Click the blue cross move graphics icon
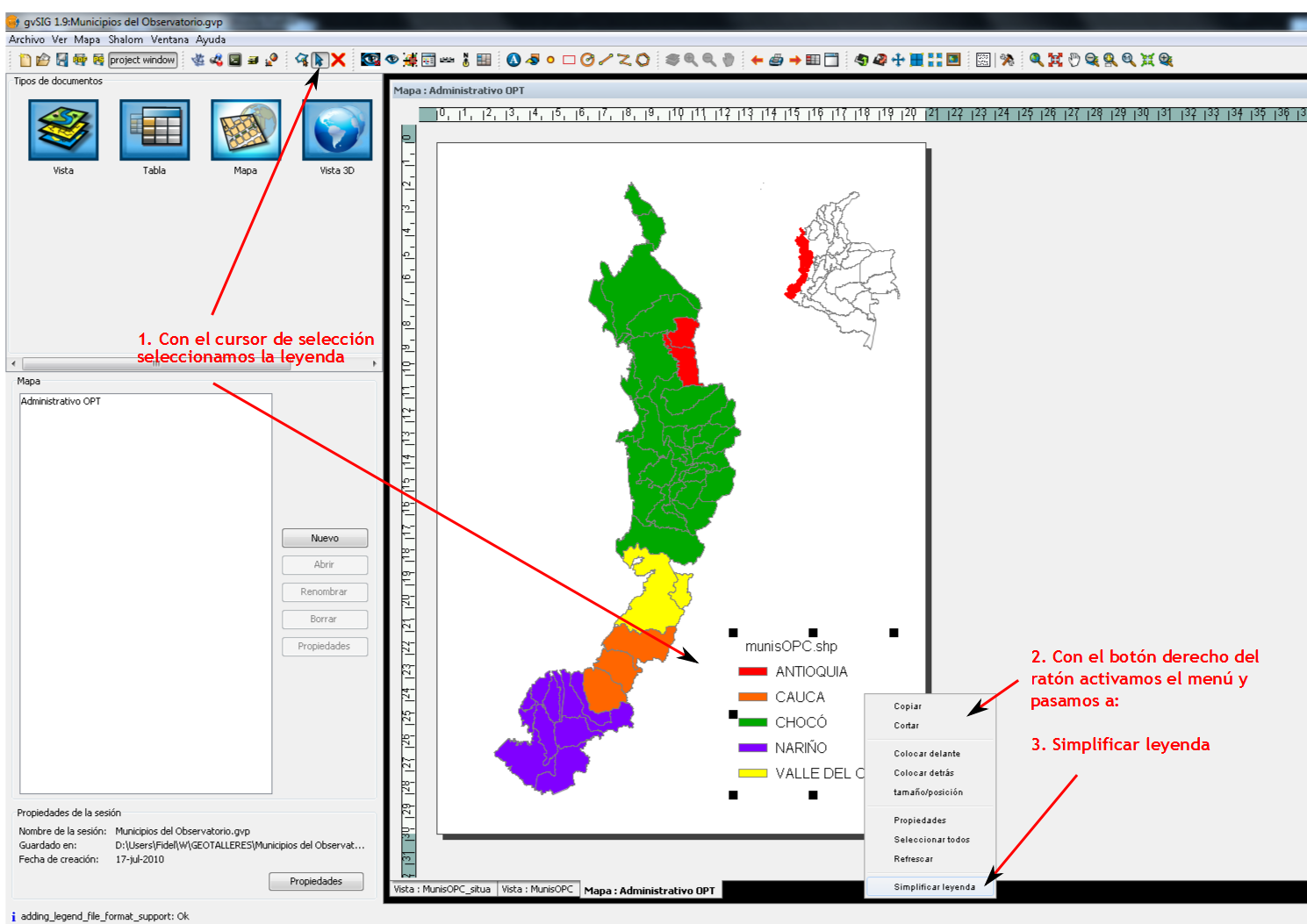The height and width of the screenshot is (924, 1307). (x=898, y=60)
